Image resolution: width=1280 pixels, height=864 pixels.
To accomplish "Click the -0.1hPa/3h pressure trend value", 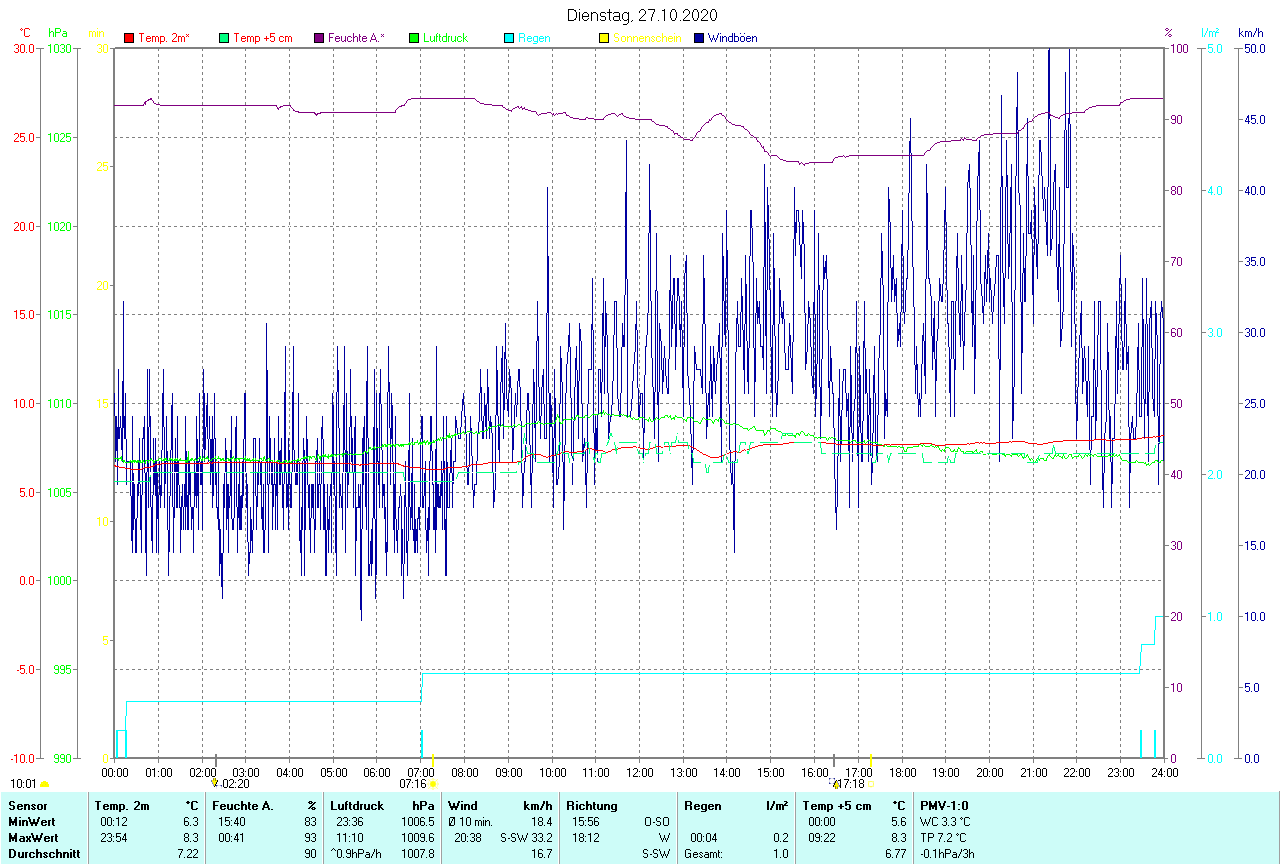I will tap(948, 854).
